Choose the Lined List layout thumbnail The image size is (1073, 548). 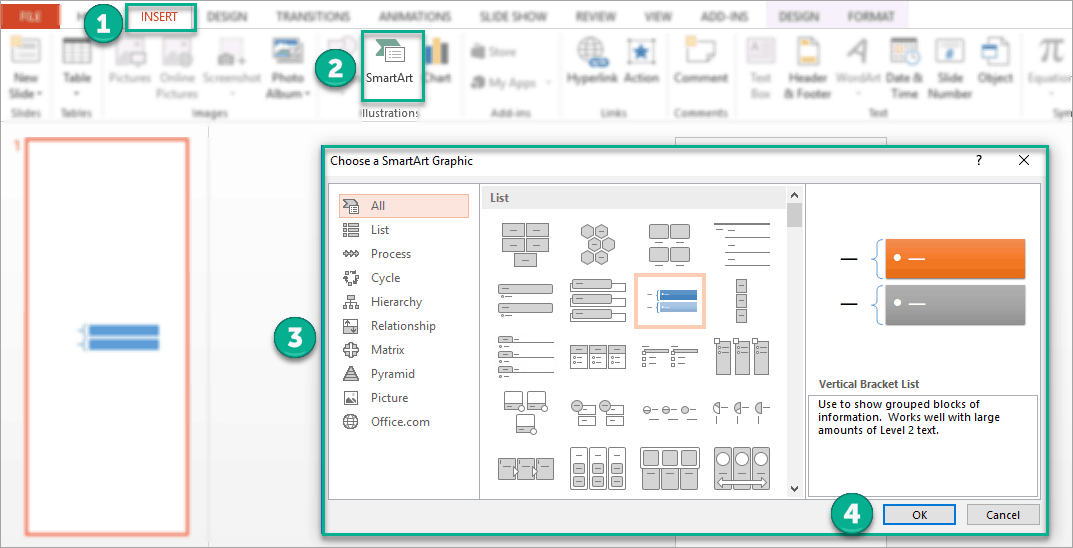(742, 244)
